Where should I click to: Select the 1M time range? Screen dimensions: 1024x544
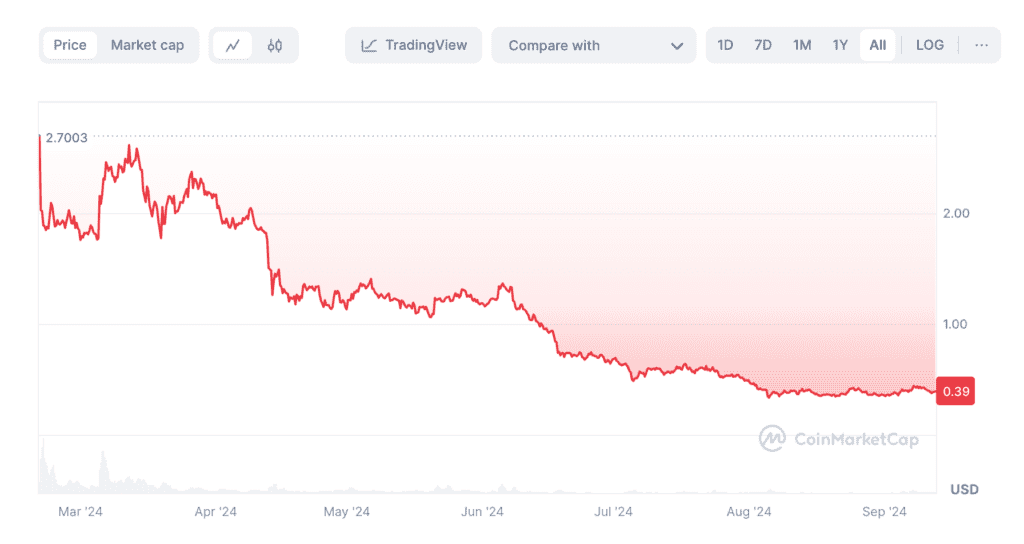(802, 45)
